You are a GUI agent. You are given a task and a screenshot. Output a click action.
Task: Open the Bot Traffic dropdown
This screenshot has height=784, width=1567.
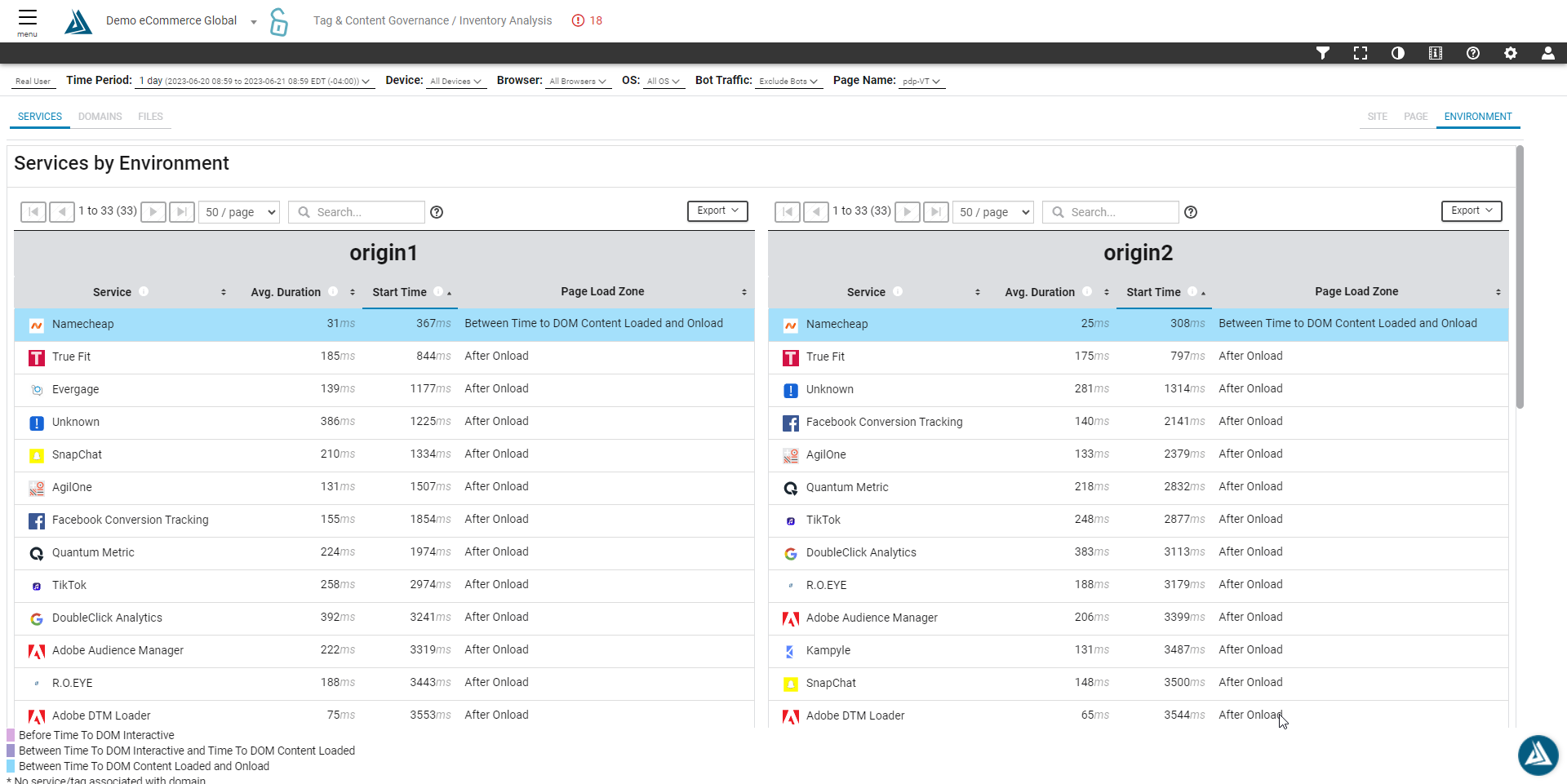tap(789, 81)
